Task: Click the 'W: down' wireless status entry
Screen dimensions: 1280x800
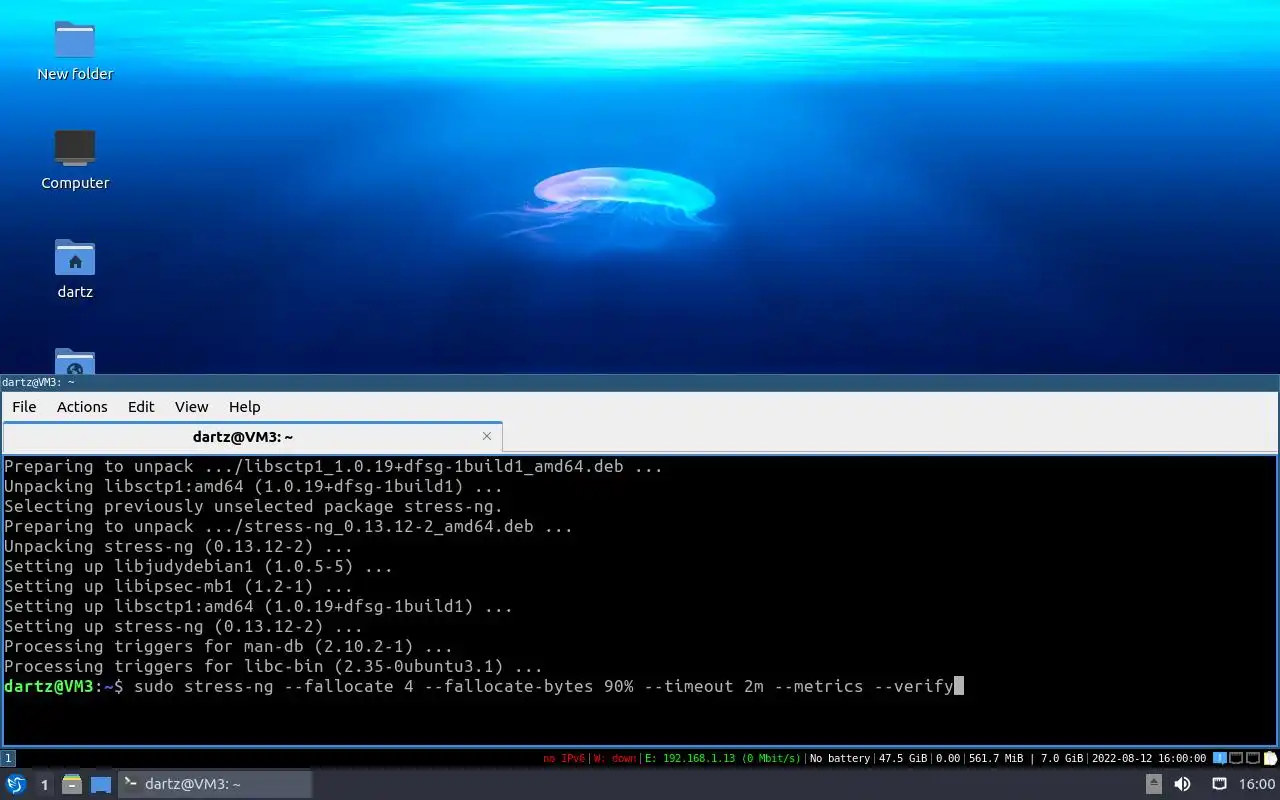Action: (614, 758)
